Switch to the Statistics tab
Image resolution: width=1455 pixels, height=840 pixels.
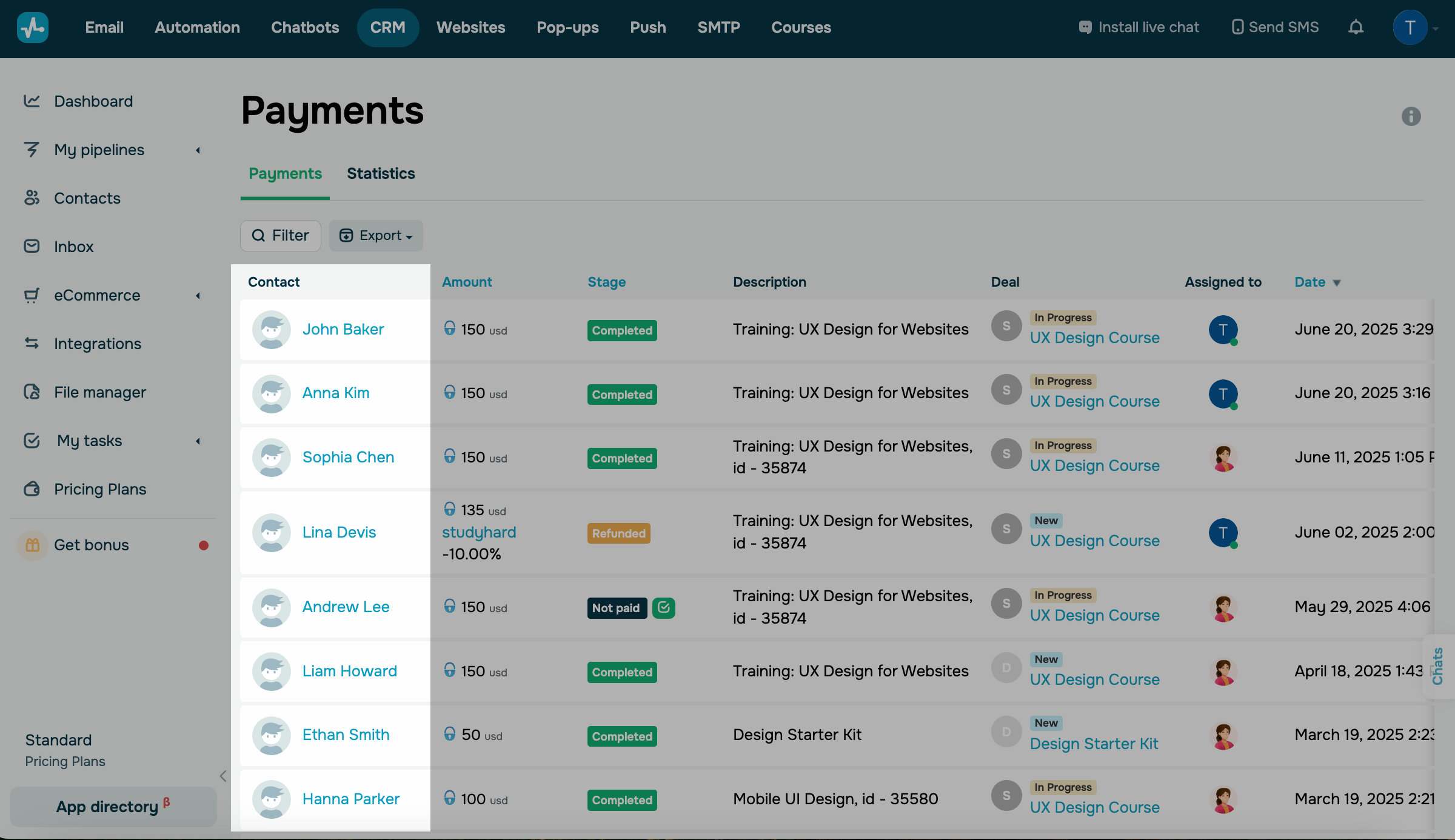[381, 174]
